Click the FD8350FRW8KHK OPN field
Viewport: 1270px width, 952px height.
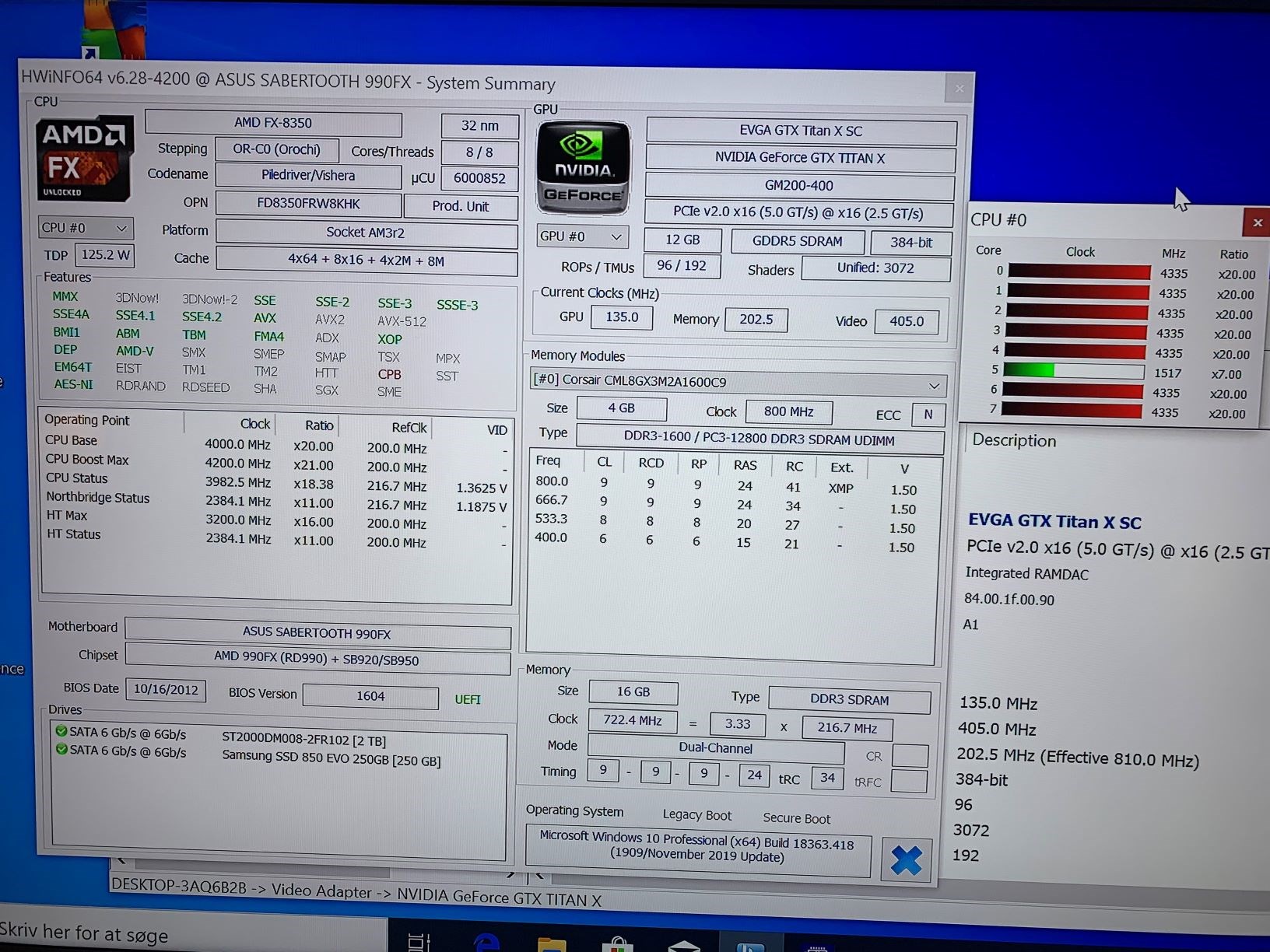pos(308,204)
